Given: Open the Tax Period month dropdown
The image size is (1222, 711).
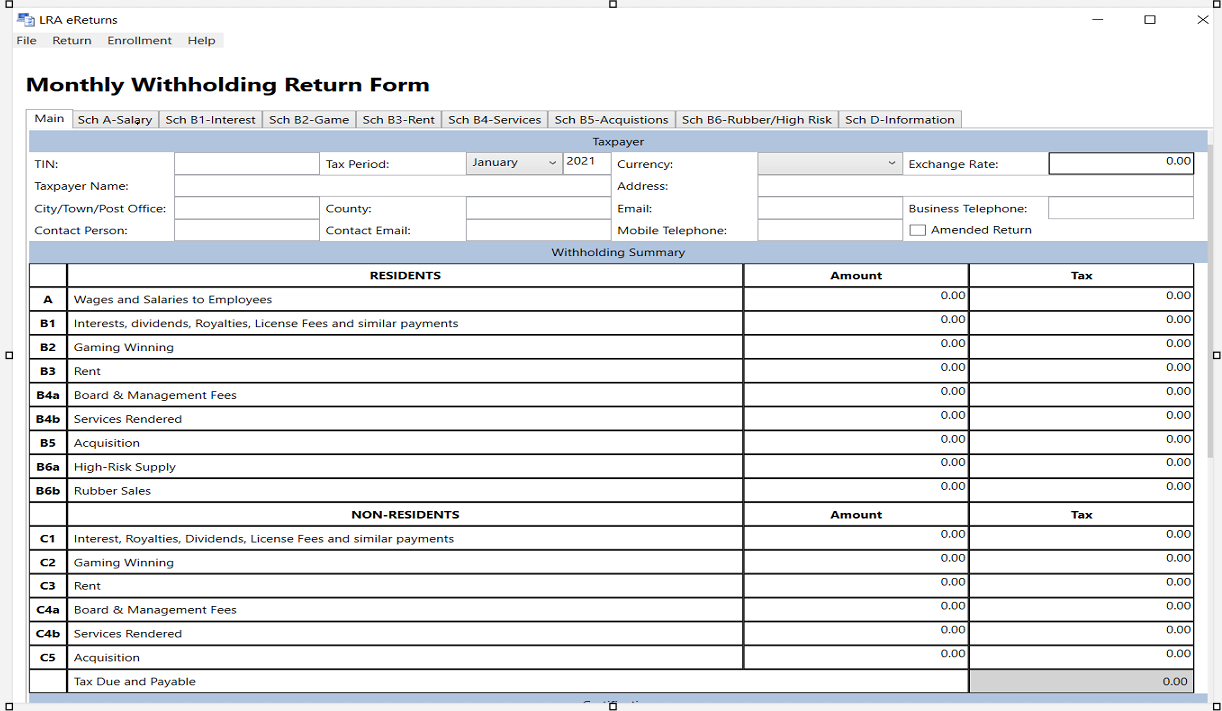Looking at the screenshot, I should point(514,163).
